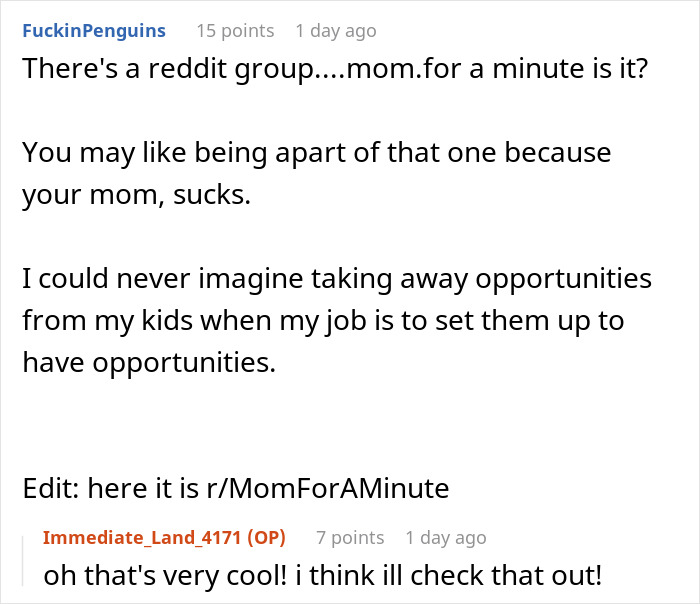Viewport: 700px width, 604px height.
Task: Click the reply's 1 day ago timestamp
Action: pos(446,538)
